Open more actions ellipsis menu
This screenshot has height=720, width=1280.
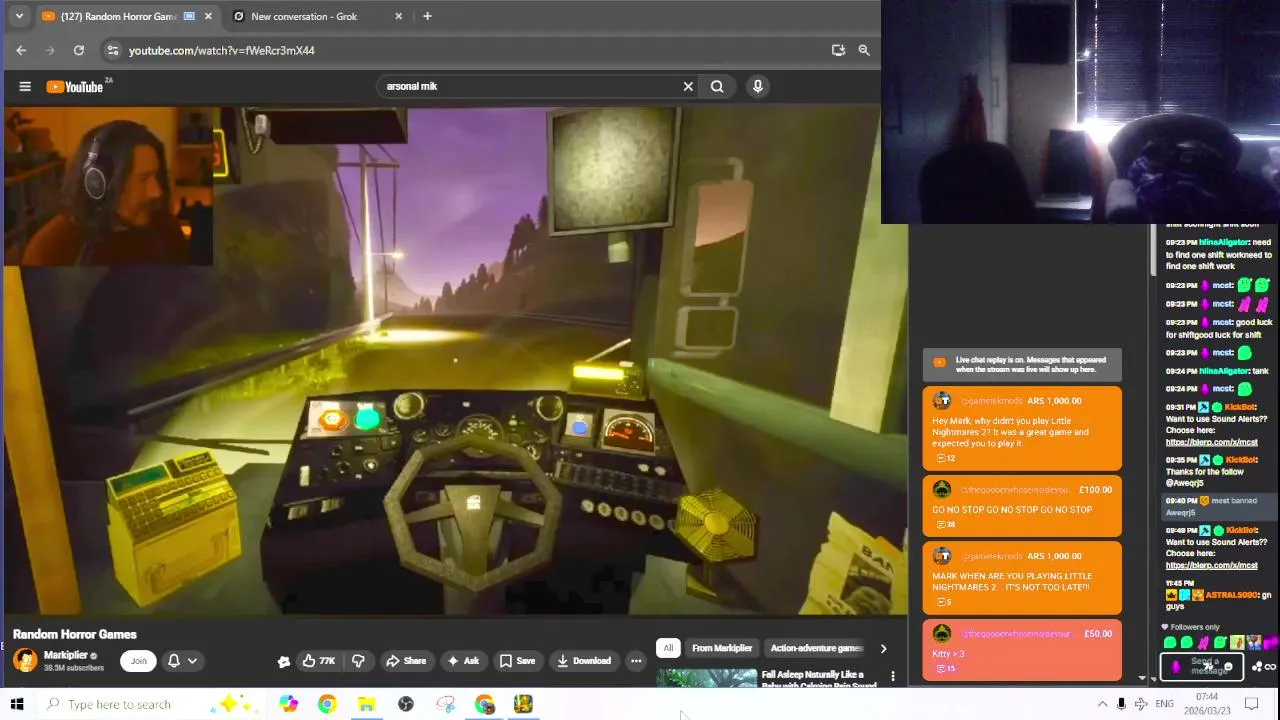pos(636,660)
